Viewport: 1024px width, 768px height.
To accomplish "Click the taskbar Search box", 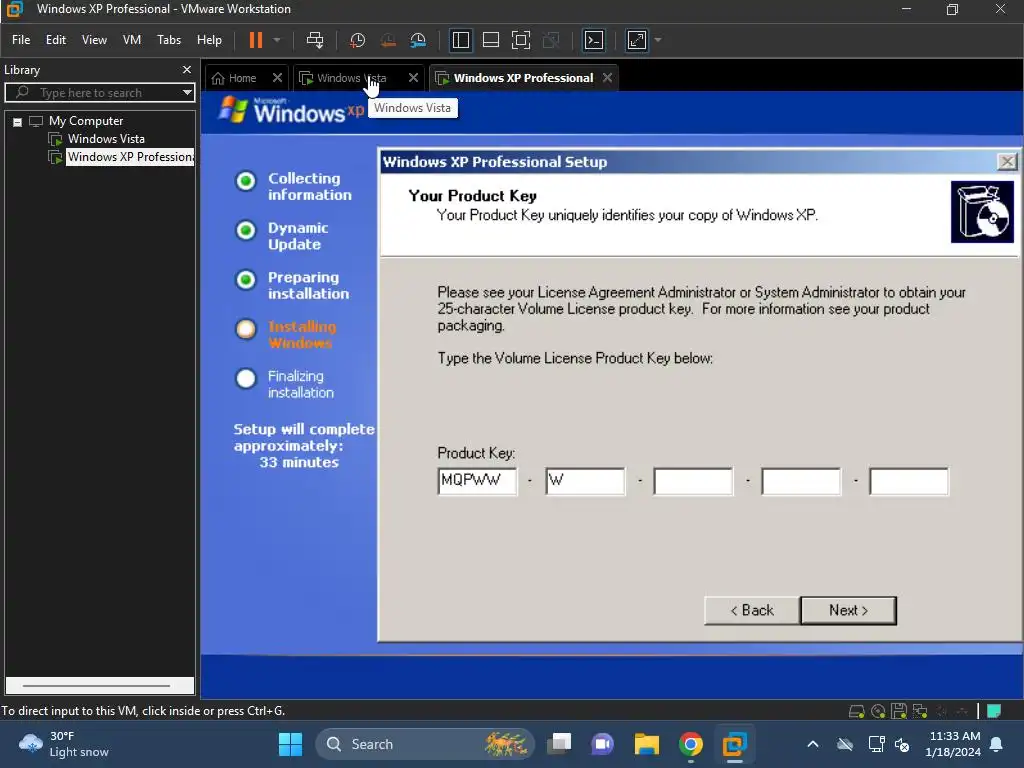I will [424, 744].
